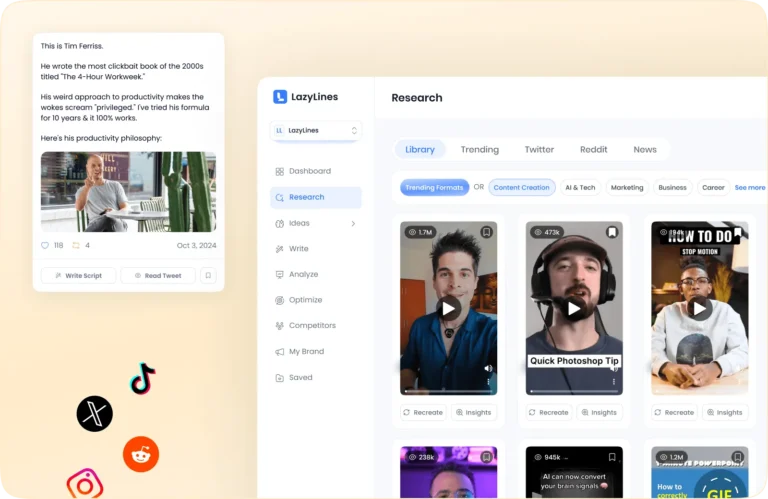
Task: Toggle the AI & Tech filter chip
Action: tap(580, 188)
